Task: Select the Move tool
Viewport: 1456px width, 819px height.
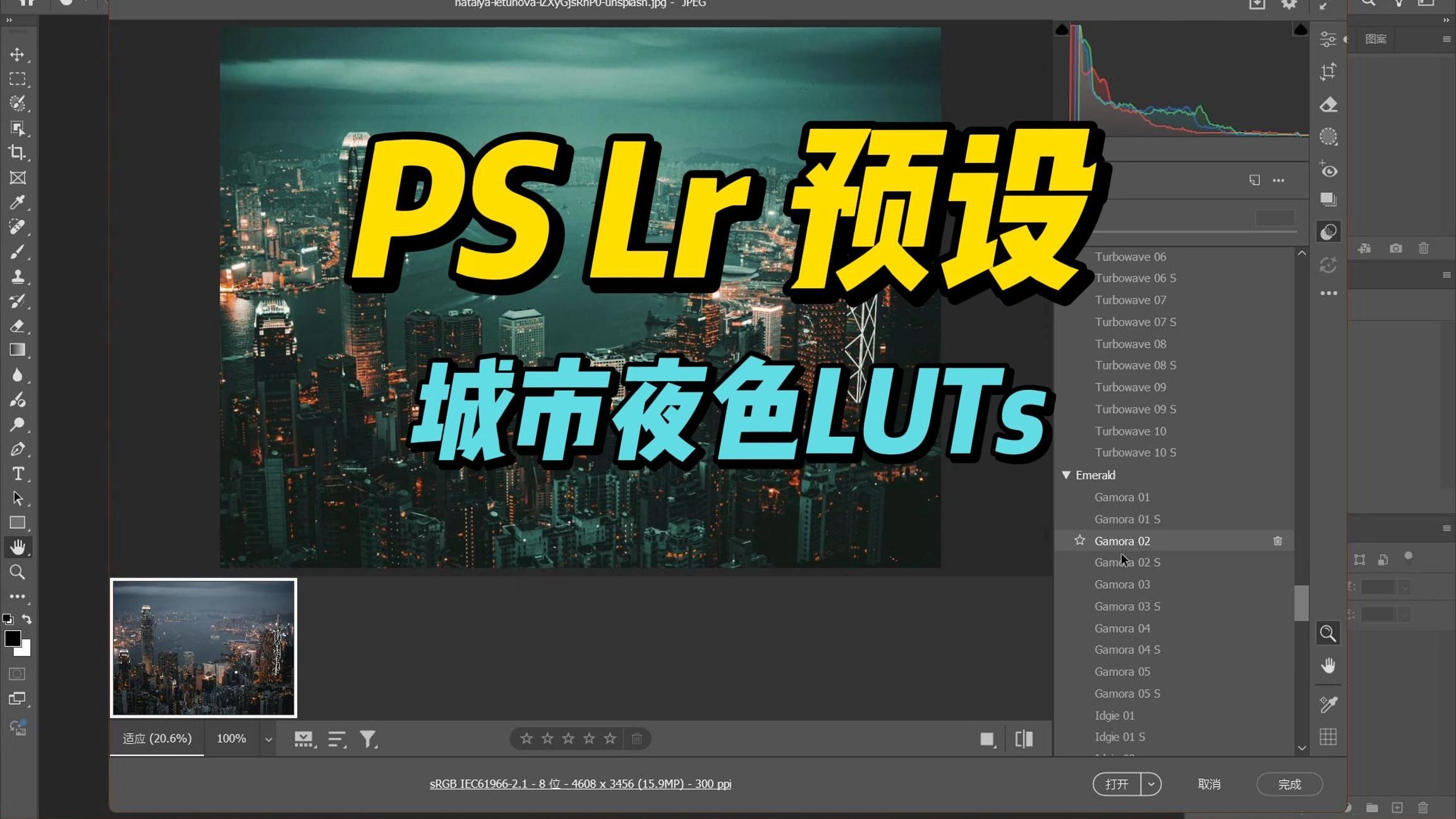Action: point(17,54)
